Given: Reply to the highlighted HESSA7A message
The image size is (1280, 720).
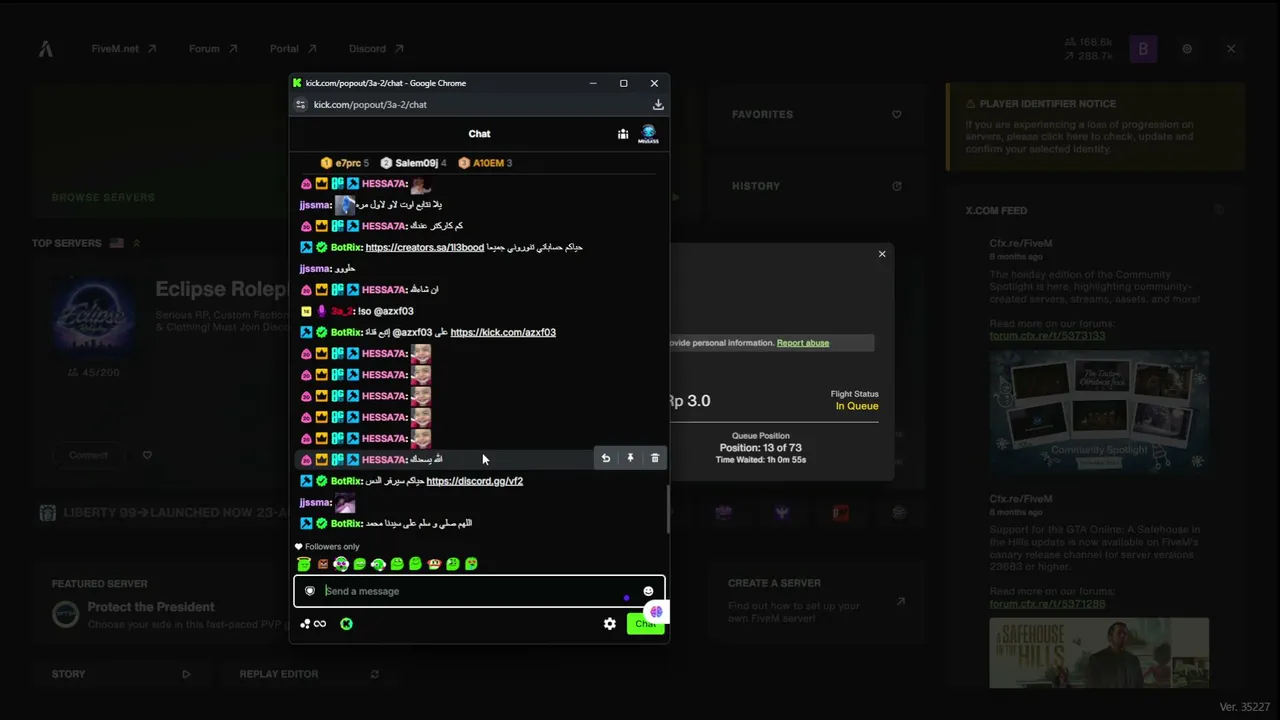Looking at the screenshot, I should (605, 458).
